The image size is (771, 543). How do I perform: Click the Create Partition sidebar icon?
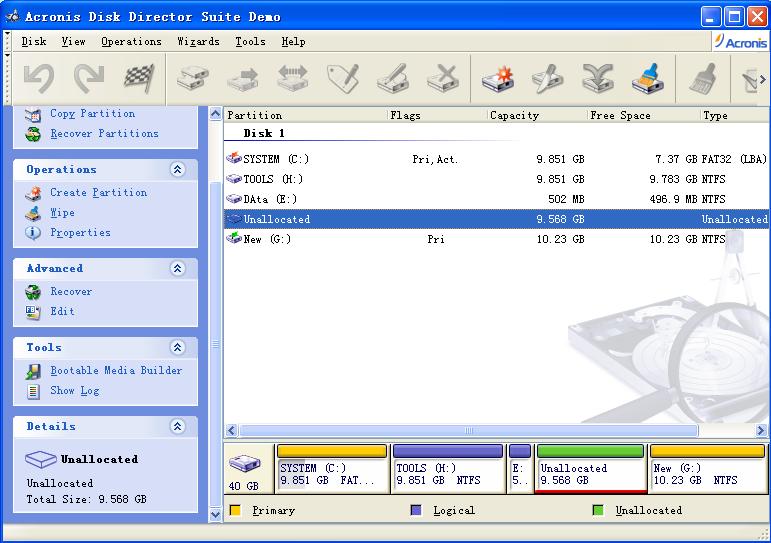(33, 193)
